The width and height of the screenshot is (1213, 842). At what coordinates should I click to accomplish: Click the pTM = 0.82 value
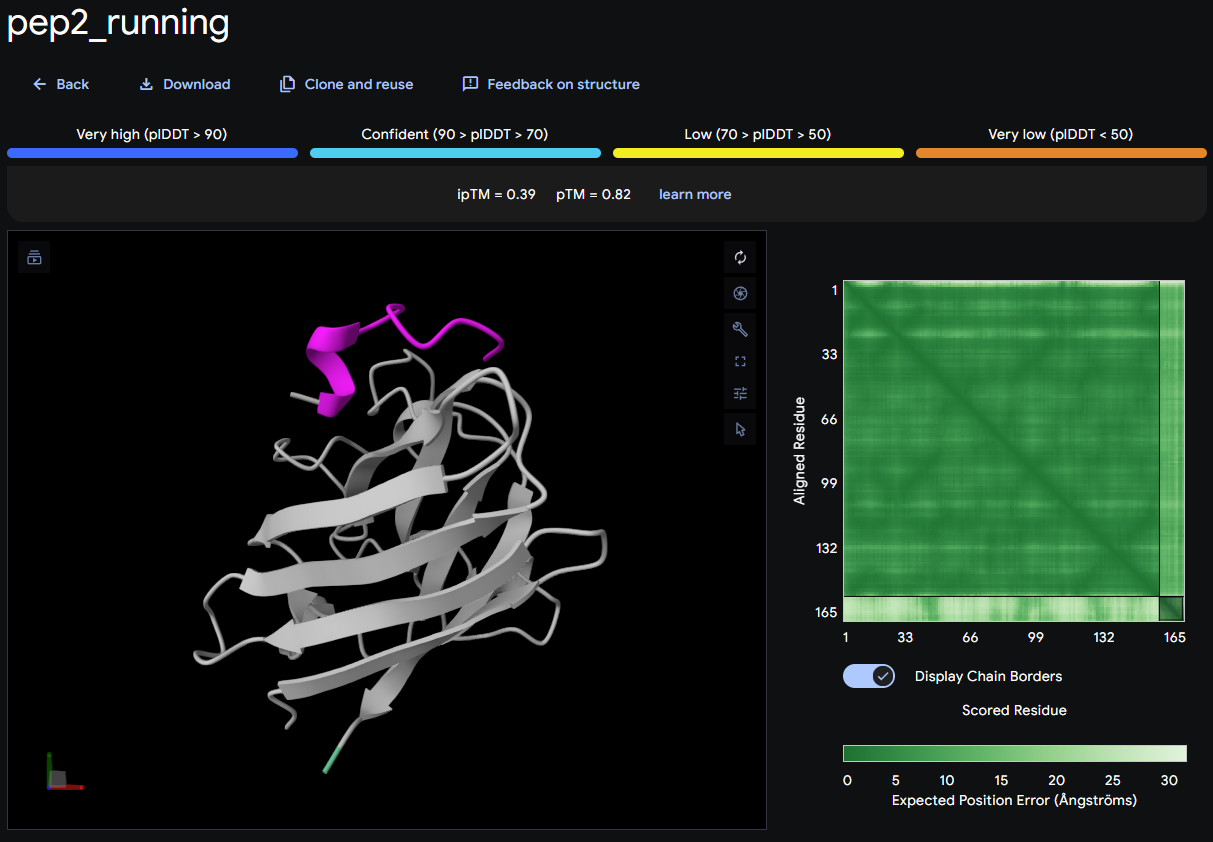(x=593, y=194)
